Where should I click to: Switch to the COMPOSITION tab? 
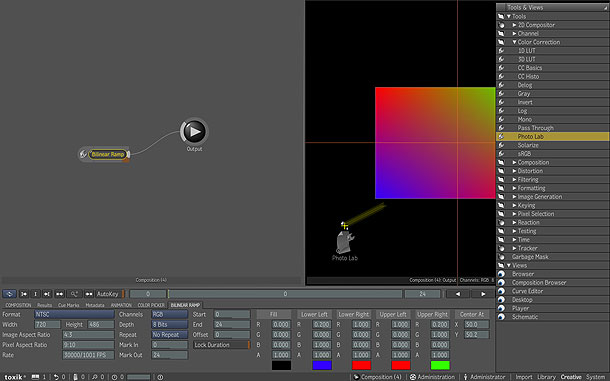(x=18, y=305)
